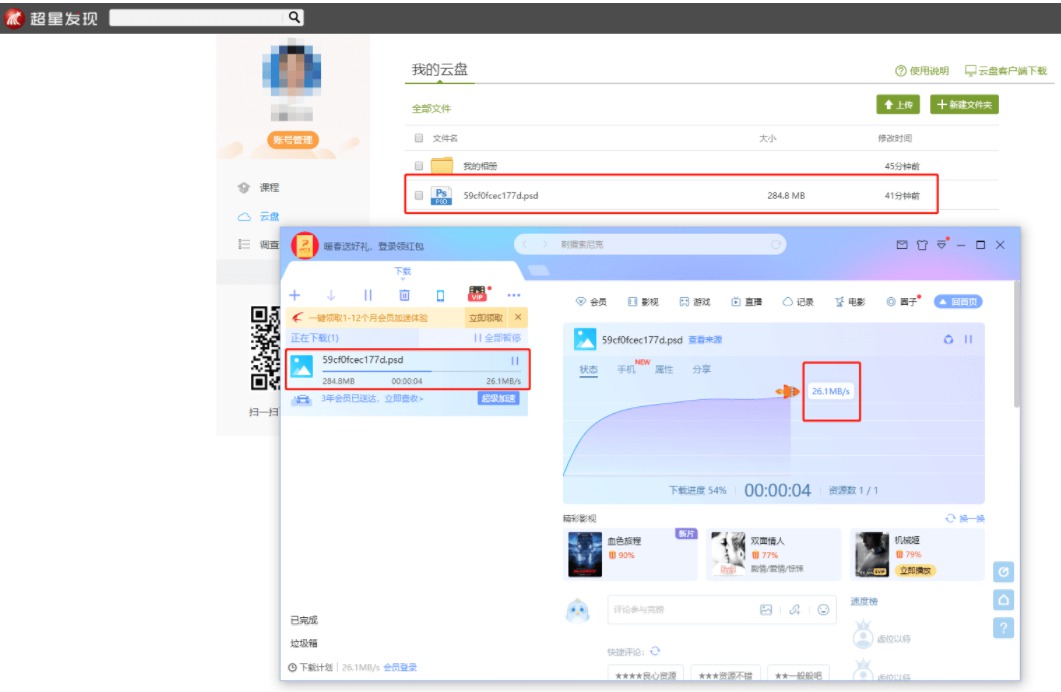Open the mail message icon in Xunlei title bar
The width and height of the screenshot is (1061, 692).
coord(902,245)
